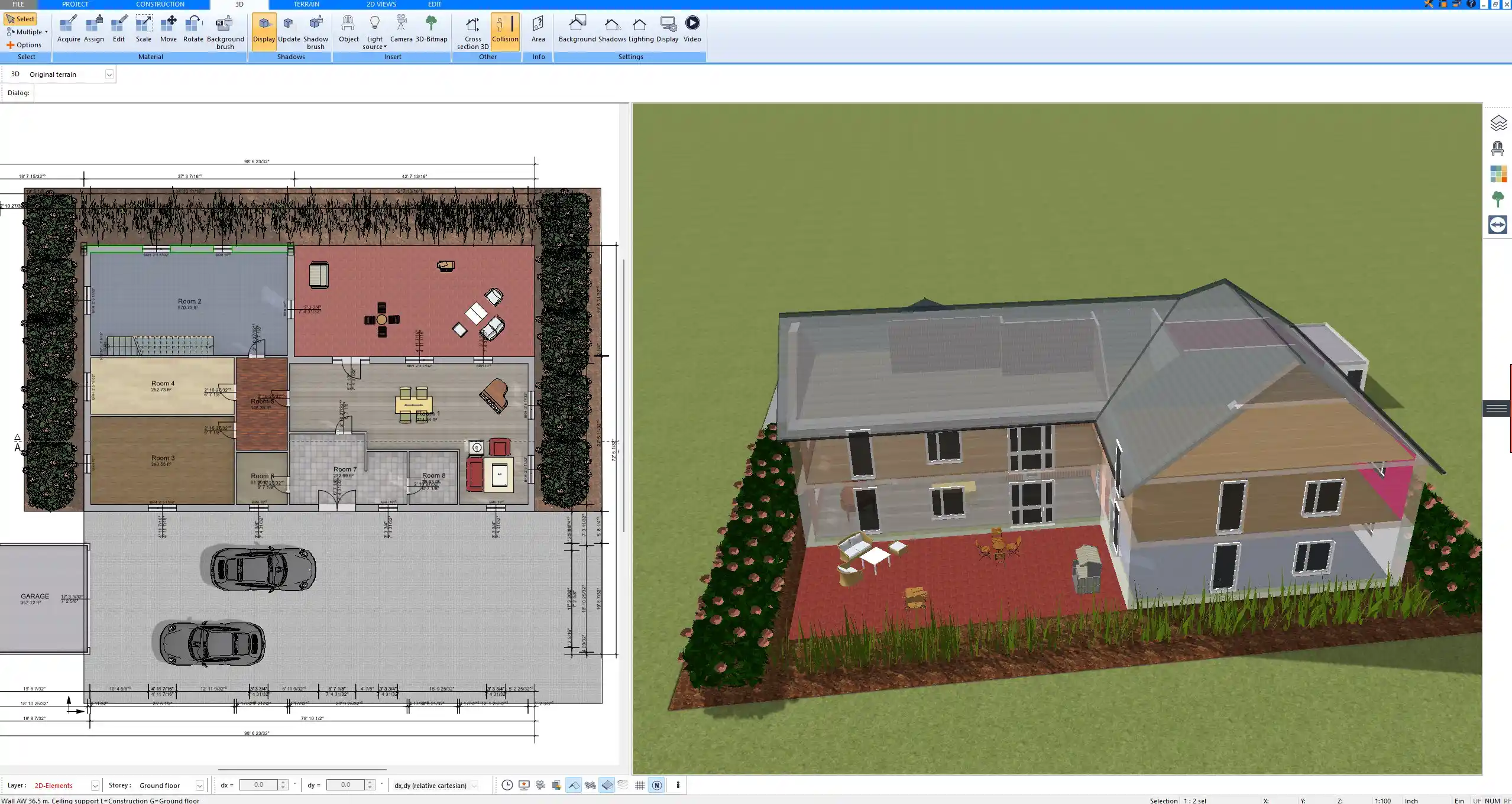Screen dimensions: 1512x804
Task: Select the Background brush tool
Action: click(x=225, y=31)
